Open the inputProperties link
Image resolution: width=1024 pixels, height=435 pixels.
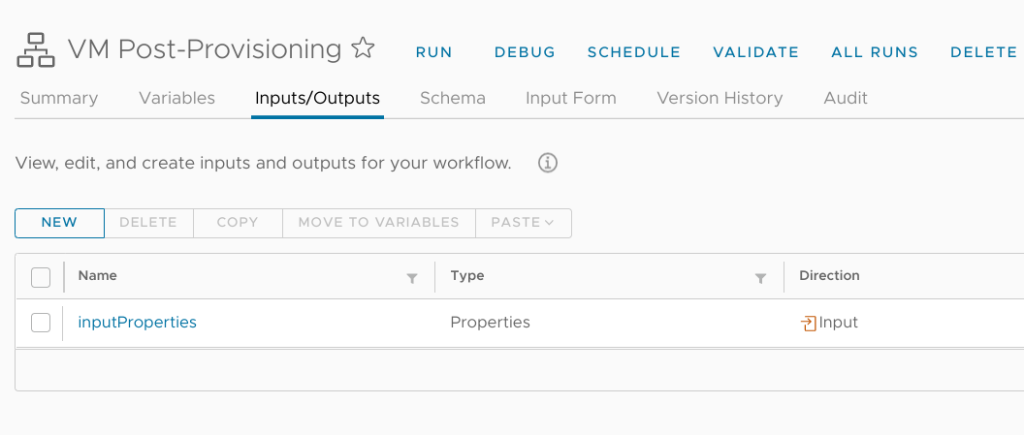(137, 323)
